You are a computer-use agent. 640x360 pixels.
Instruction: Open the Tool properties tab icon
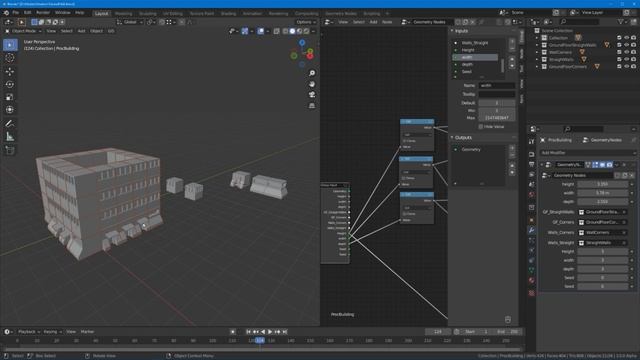coord(531,142)
